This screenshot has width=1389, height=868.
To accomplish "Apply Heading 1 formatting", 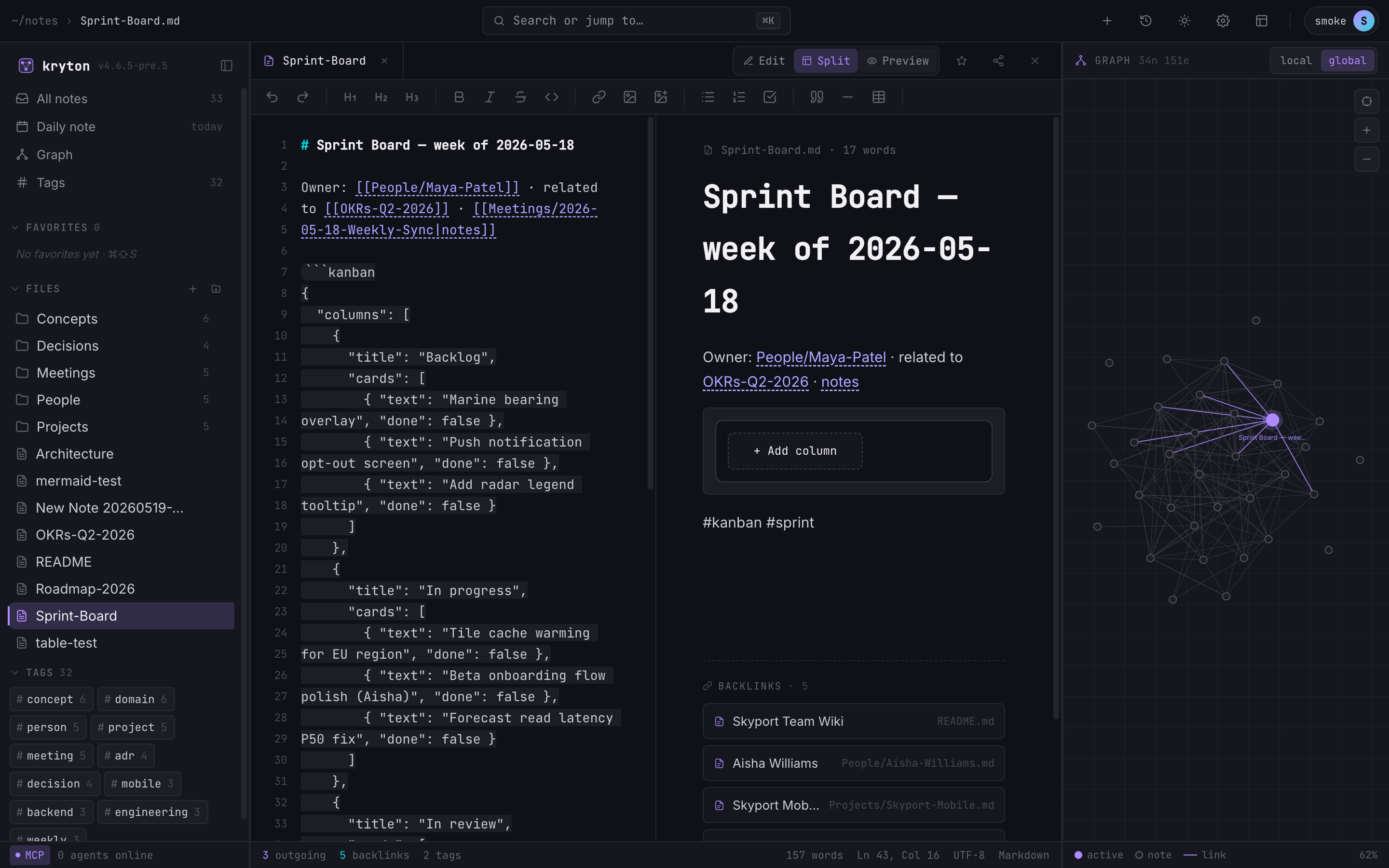I will pyautogui.click(x=350, y=97).
